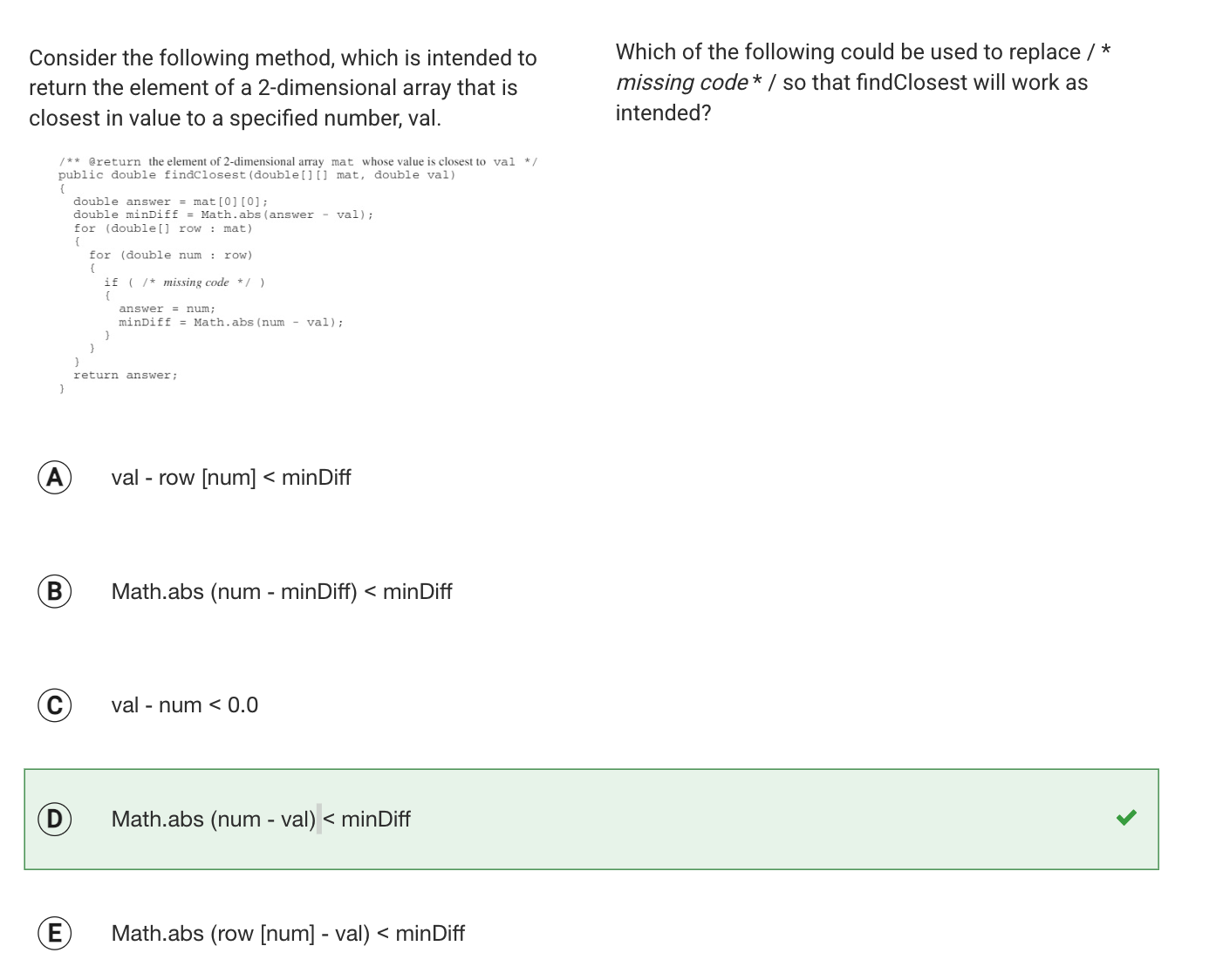Choose option 'val - row [num] < minDiff'

[x=231, y=478]
